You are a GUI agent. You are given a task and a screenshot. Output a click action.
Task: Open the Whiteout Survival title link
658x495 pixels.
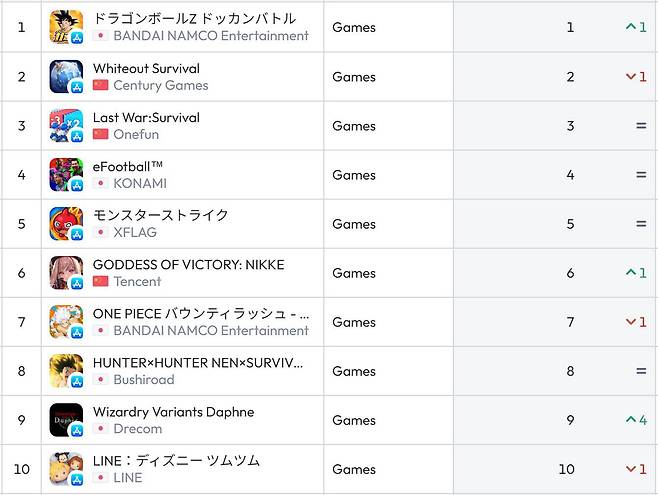click(x=146, y=68)
